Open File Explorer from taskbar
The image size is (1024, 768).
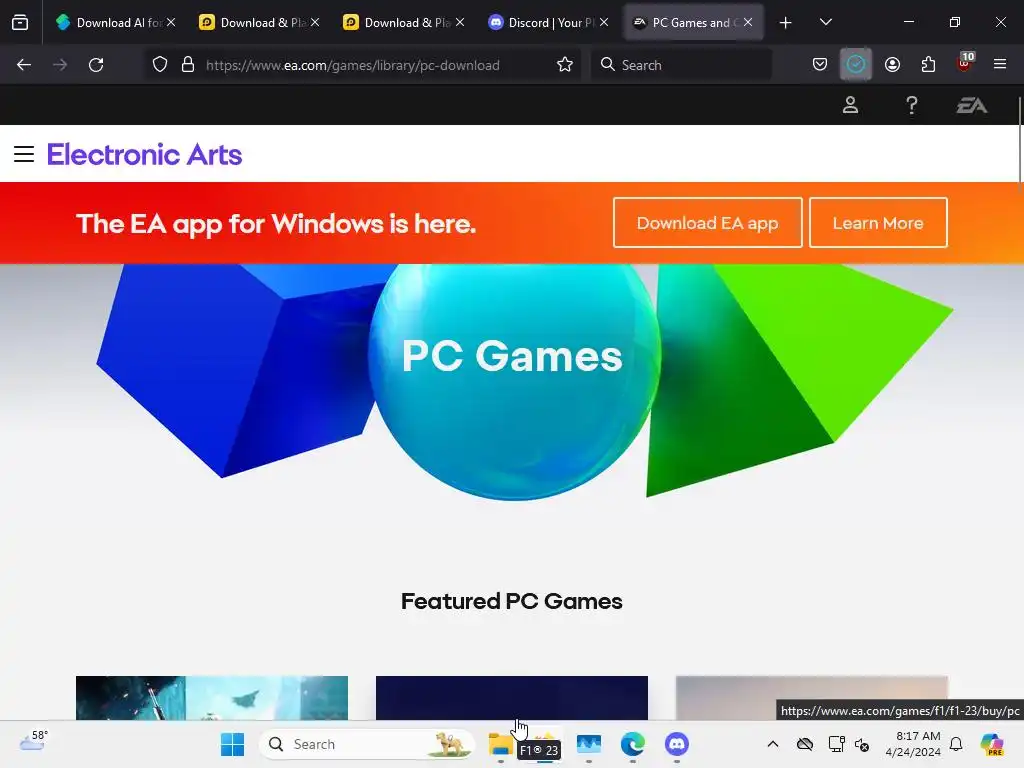click(x=500, y=744)
